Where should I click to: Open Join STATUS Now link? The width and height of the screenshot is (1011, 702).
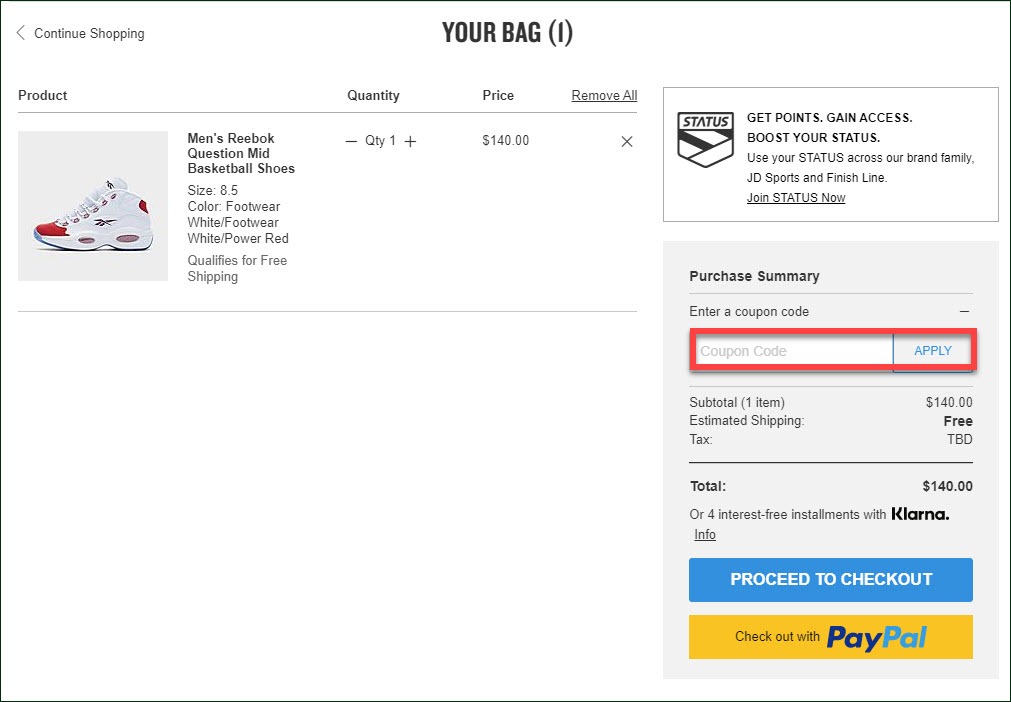pyautogui.click(x=796, y=198)
